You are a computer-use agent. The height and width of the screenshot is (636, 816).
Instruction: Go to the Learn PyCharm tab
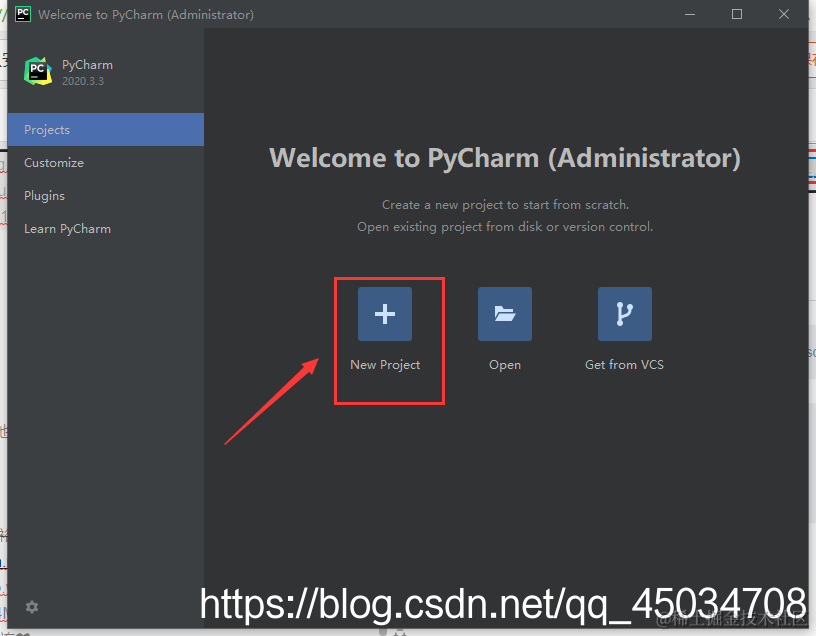click(x=106, y=228)
